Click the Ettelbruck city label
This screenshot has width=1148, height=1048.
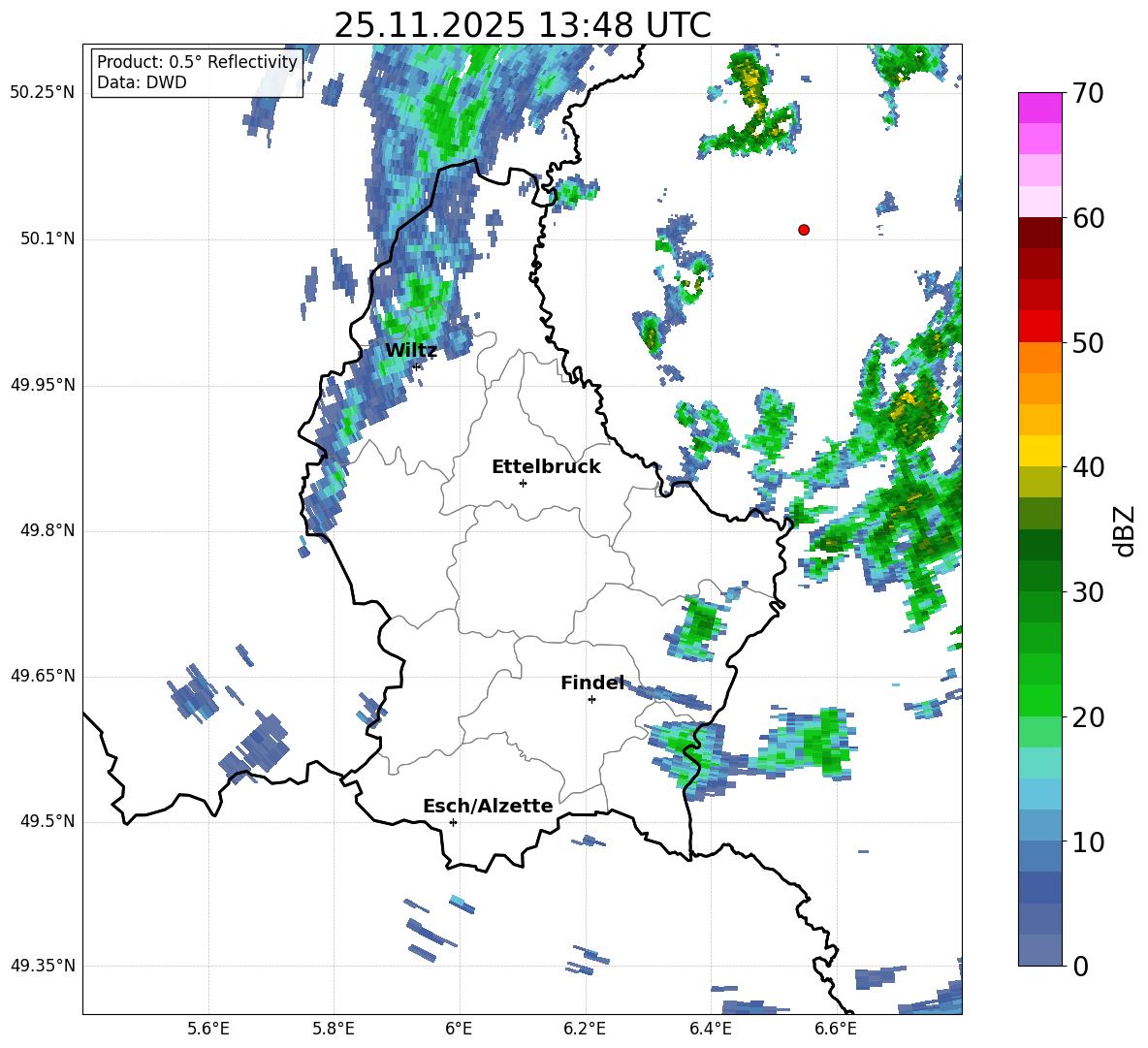tap(546, 467)
